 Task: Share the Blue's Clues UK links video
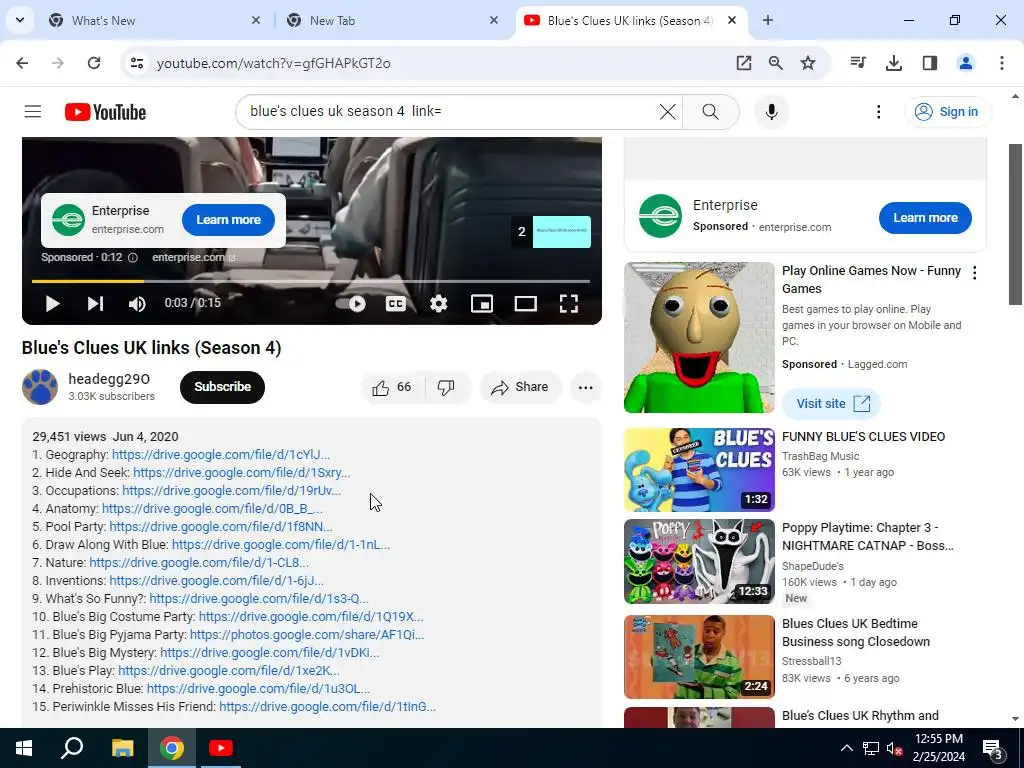(x=520, y=387)
